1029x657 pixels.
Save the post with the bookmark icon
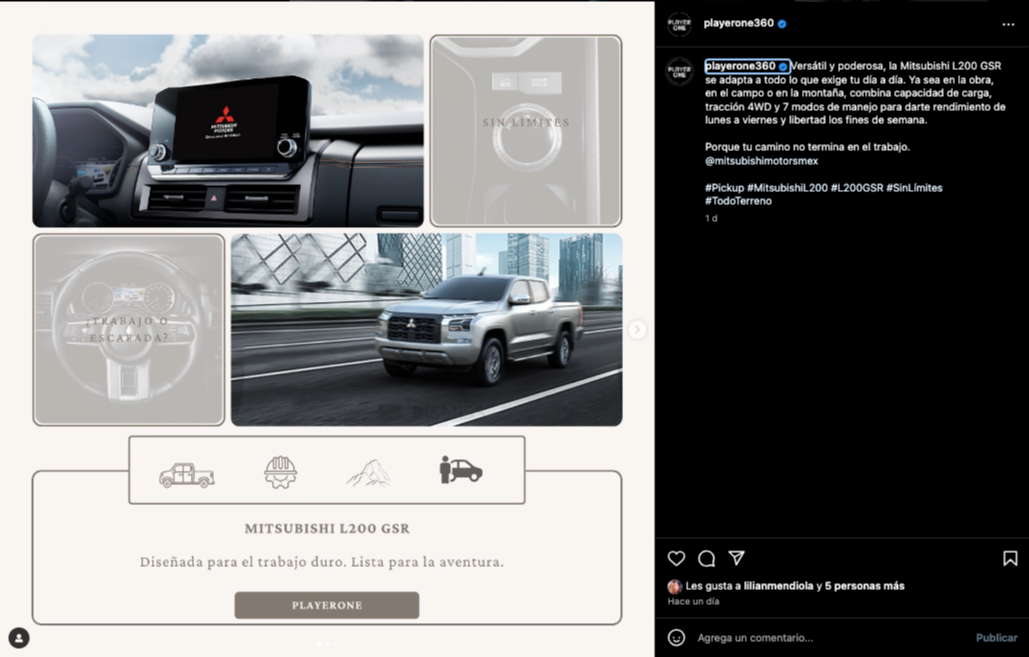tap(1011, 559)
